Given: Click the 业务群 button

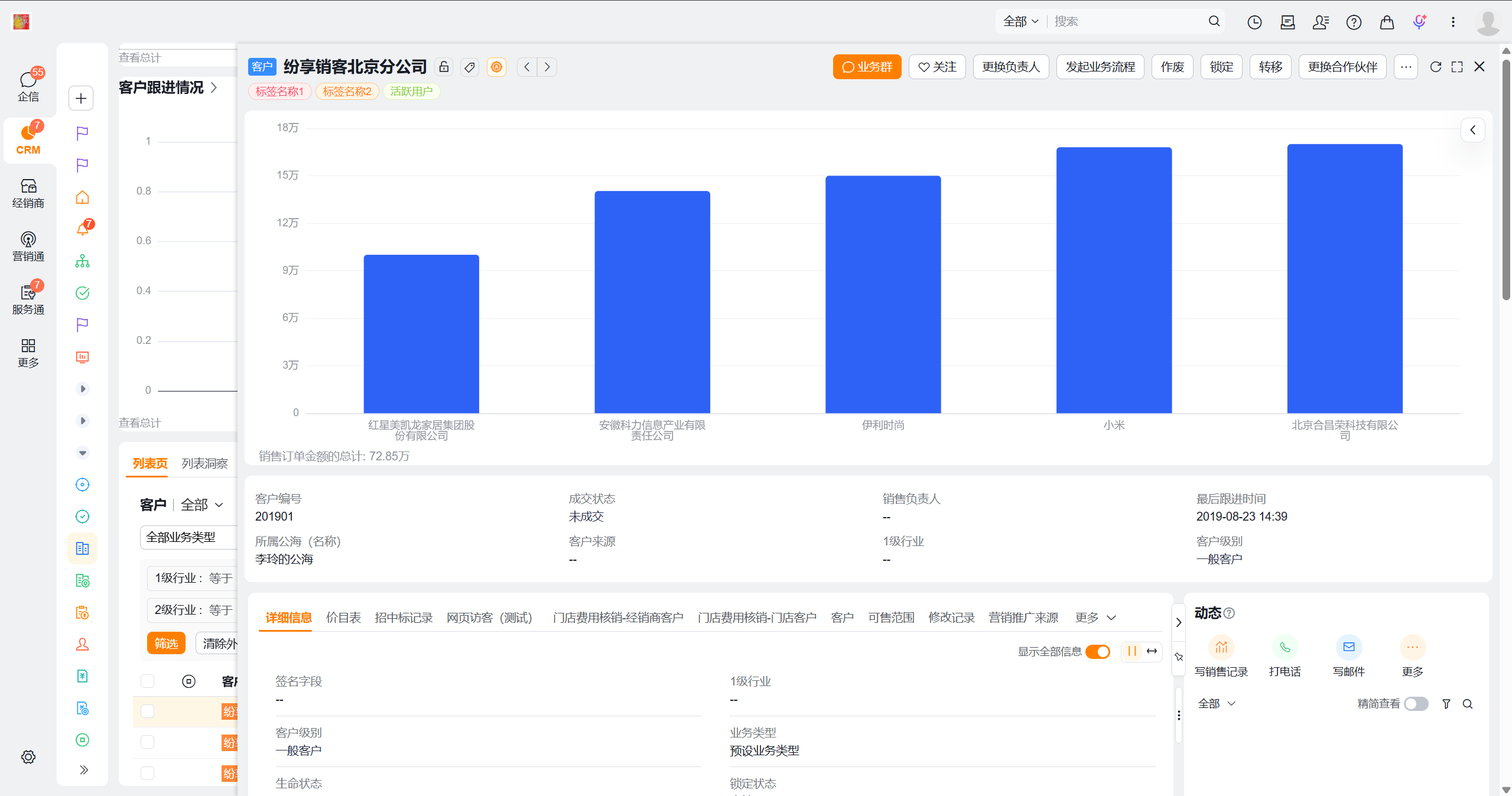Looking at the screenshot, I should pyautogui.click(x=867, y=67).
